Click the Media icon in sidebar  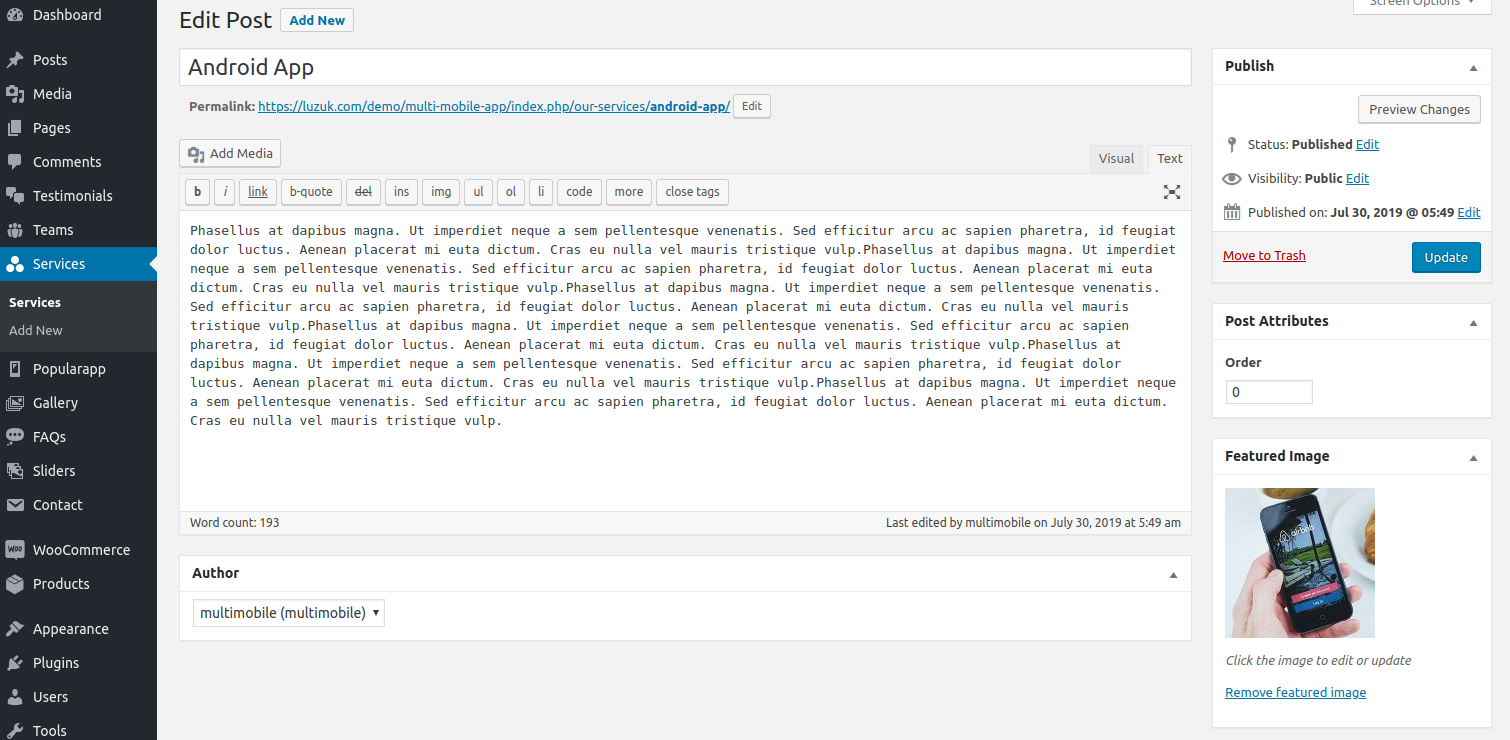click(15, 94)
